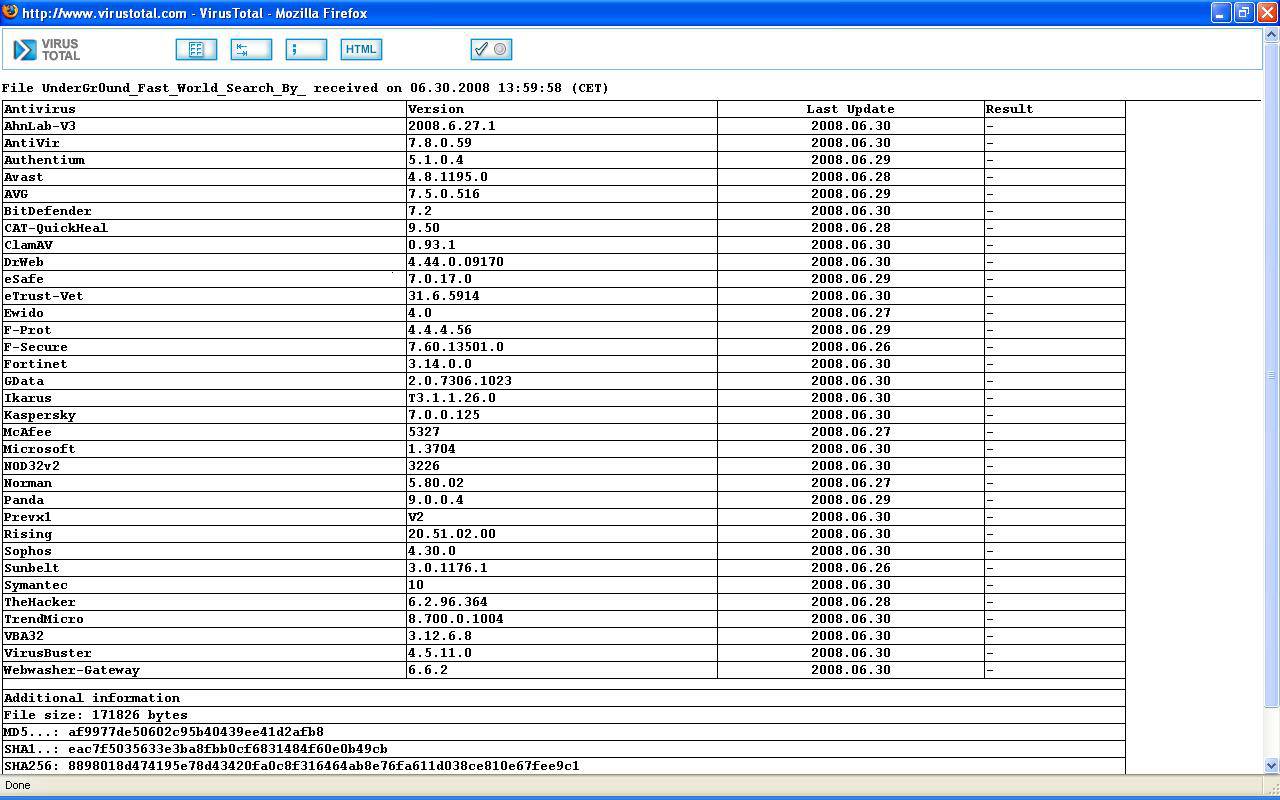Click the eSafe row label

[24, 279]
